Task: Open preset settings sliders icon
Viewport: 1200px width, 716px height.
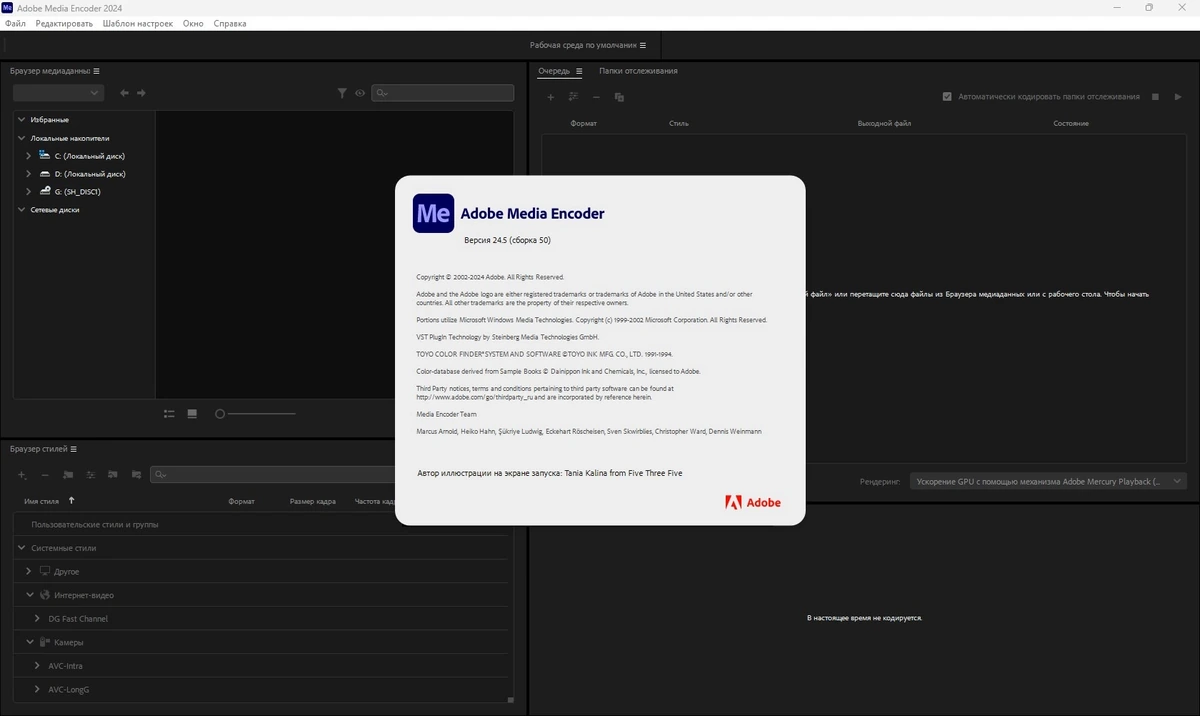Action: point(90,475)
